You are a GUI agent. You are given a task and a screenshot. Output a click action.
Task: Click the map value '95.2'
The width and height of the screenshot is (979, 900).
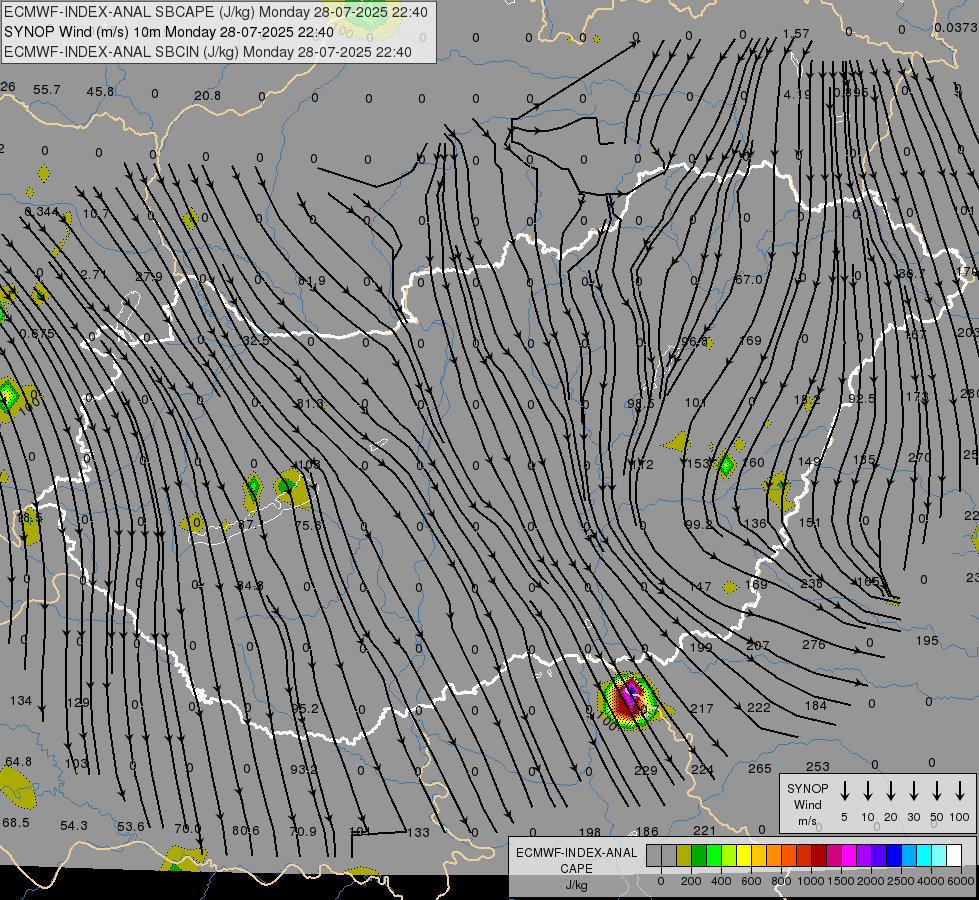(305, 708)
